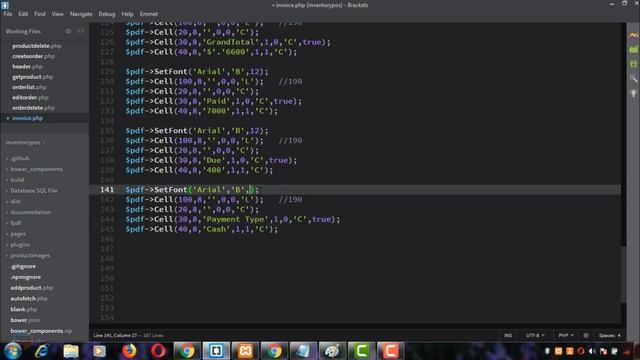Open the inventorypos project dropdown
This screenshot has height=360, width=640.
(25, 142)
